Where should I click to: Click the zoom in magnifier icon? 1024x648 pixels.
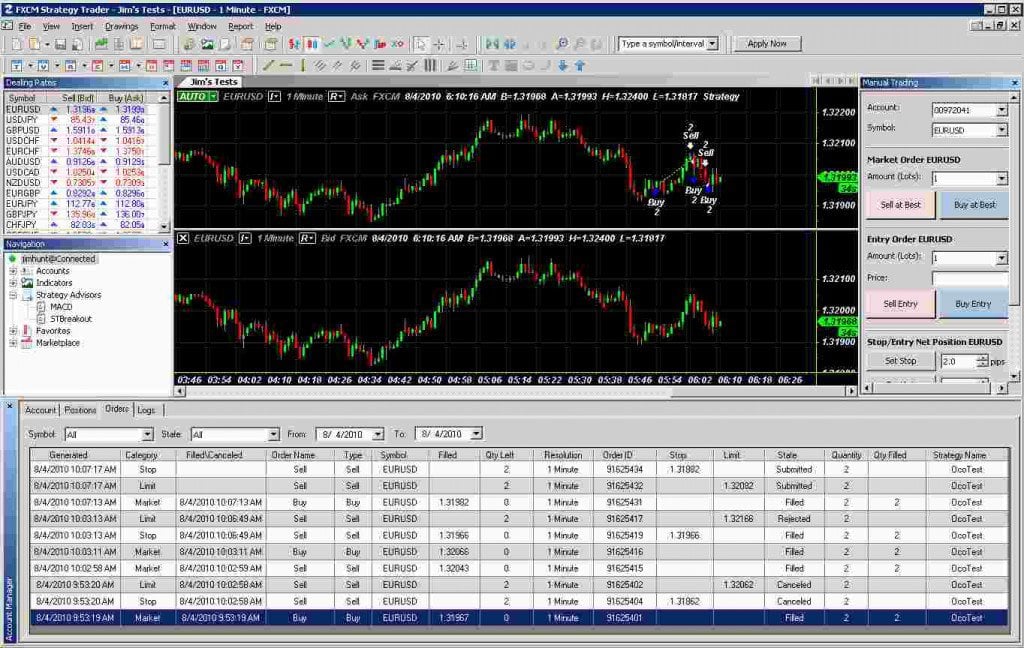[562, 44]
